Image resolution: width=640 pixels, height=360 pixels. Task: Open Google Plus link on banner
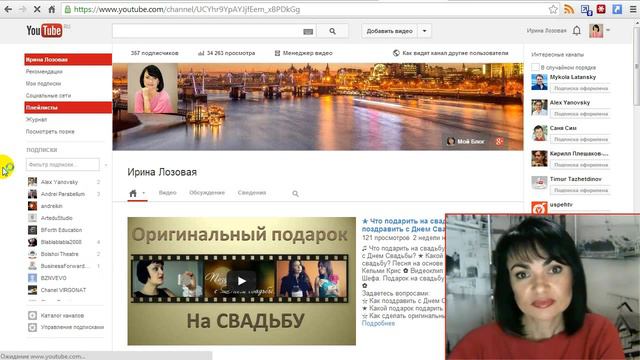coord(499,142)
